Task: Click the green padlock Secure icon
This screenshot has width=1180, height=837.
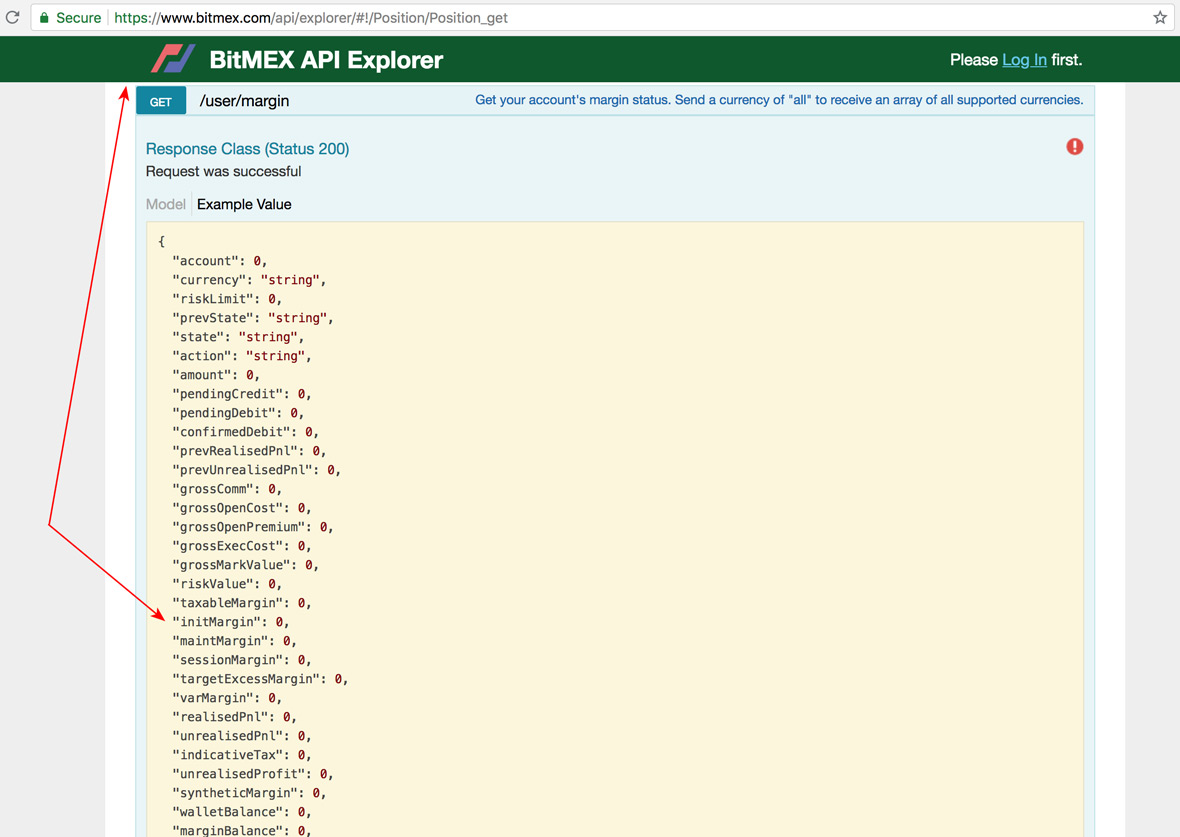Action: click(x=44, y=17)
